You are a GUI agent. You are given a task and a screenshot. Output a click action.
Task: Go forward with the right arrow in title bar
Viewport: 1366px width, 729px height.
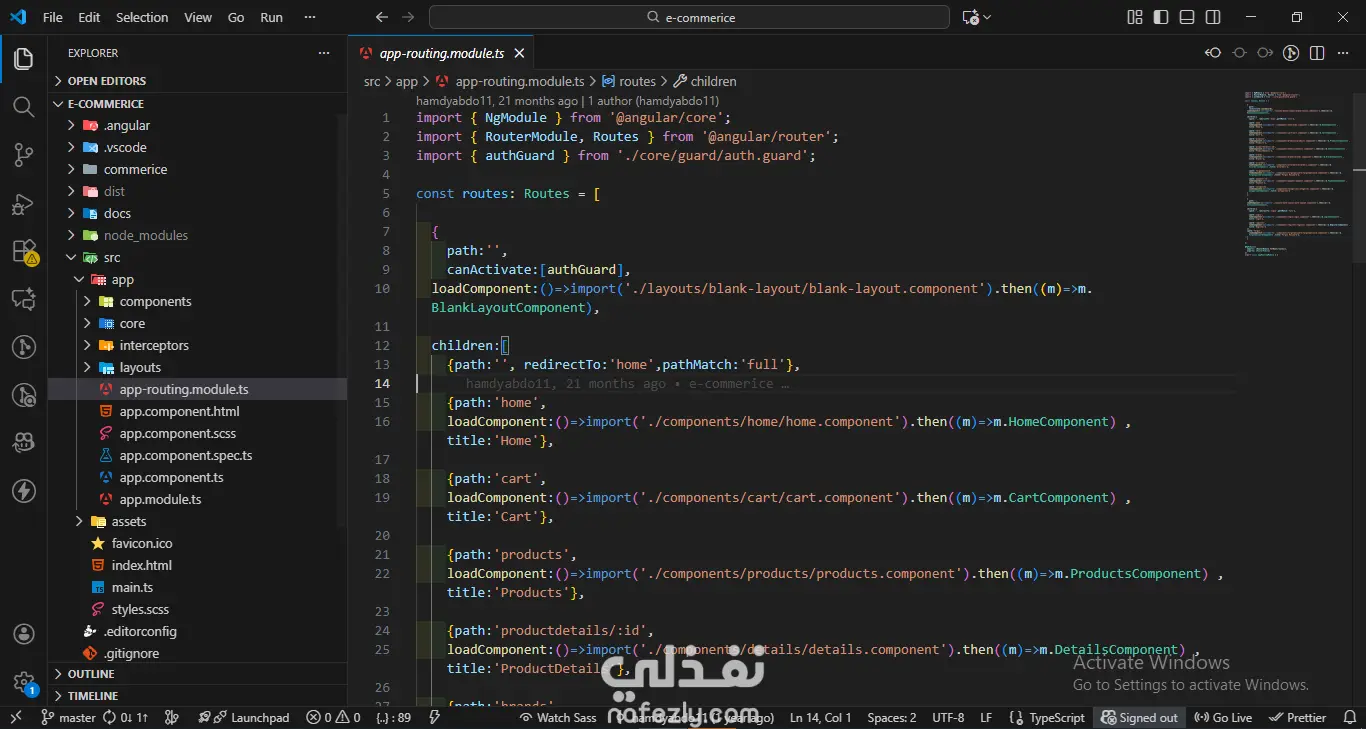coord(407,17)
